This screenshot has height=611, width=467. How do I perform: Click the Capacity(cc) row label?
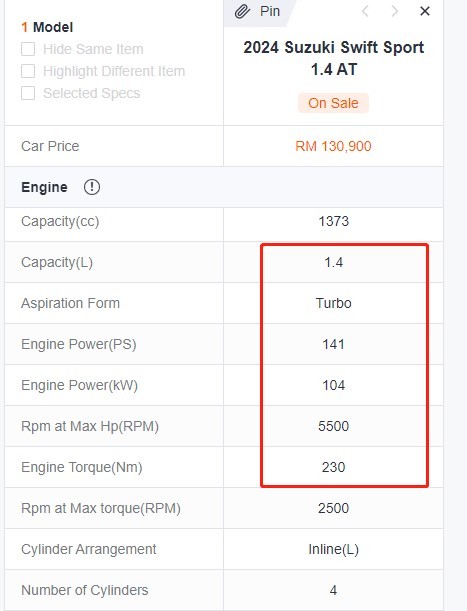(x=60, y=221)
